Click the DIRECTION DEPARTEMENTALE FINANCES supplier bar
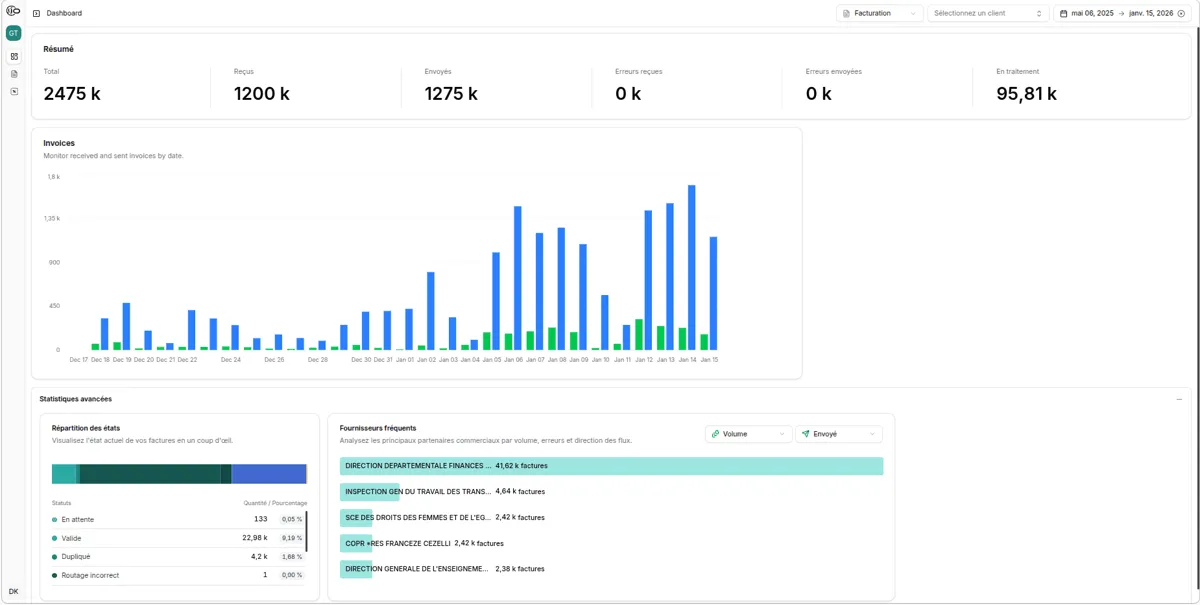The width and height of the screenshot is (1200, 605). pyautogui.click(x=611, y=466)
